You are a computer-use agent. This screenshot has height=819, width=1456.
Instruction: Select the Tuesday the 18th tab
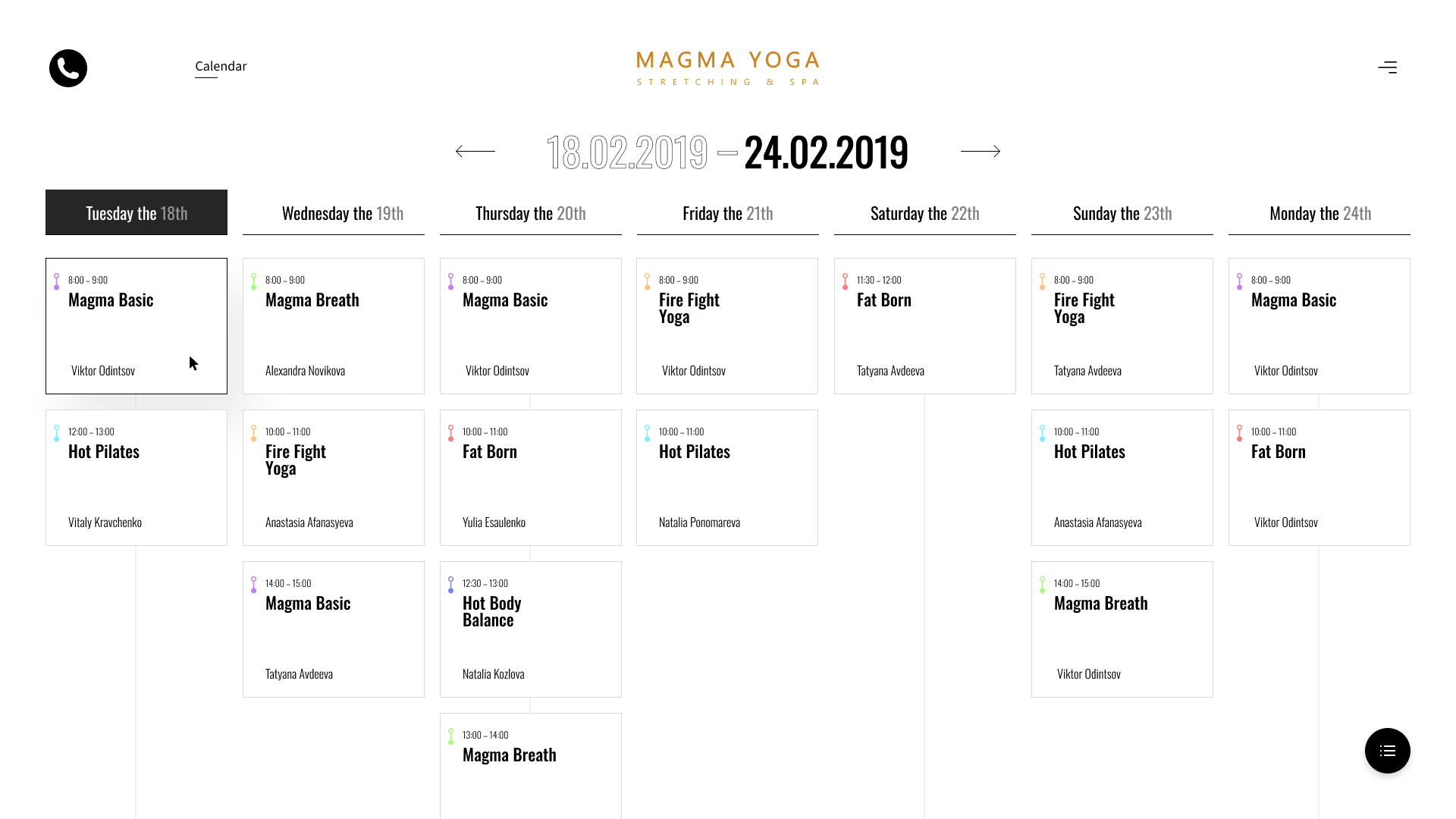(x=136, y=213)
